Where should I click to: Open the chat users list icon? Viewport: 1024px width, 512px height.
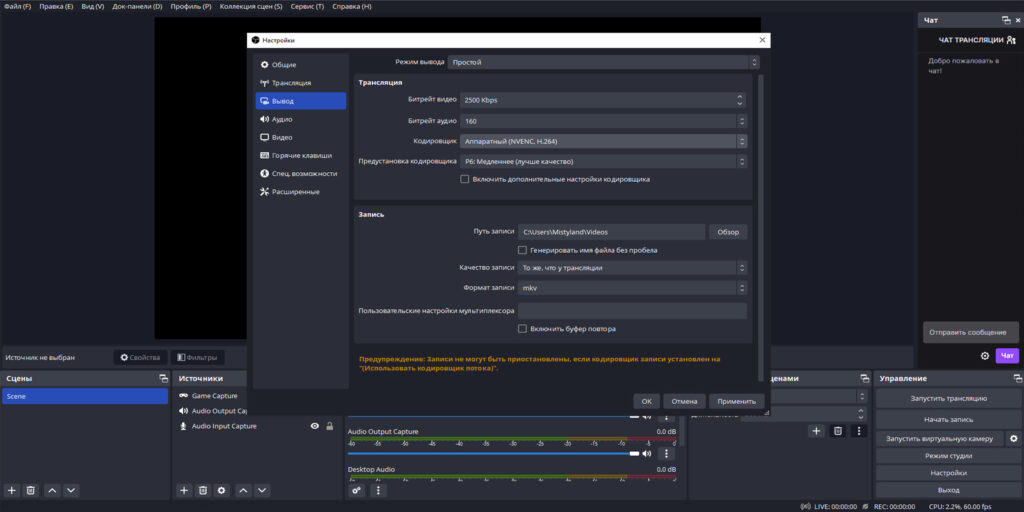pyautogui.click(x=1011, y=40)
